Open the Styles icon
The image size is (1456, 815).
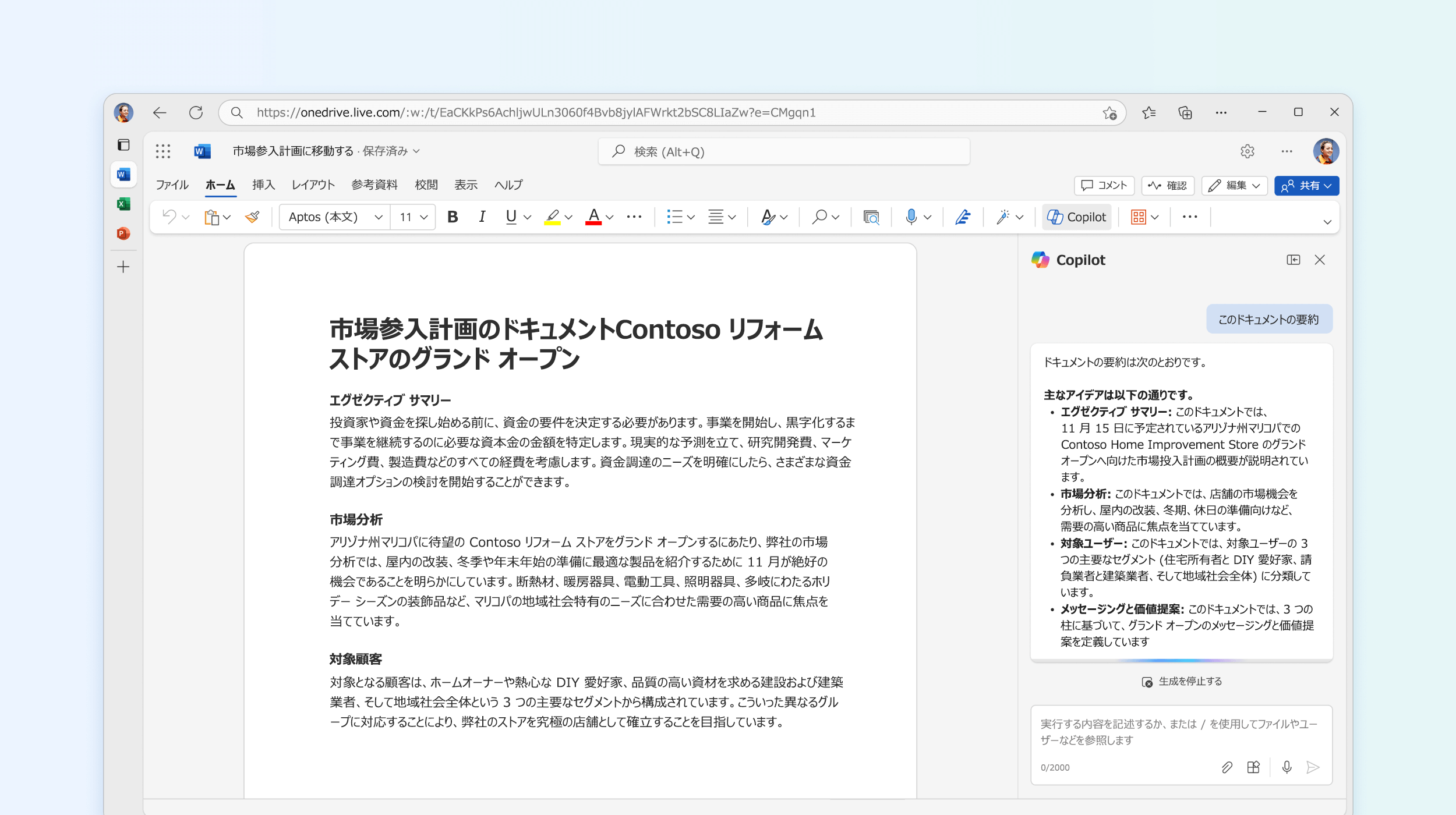click(x=768, y=217)
